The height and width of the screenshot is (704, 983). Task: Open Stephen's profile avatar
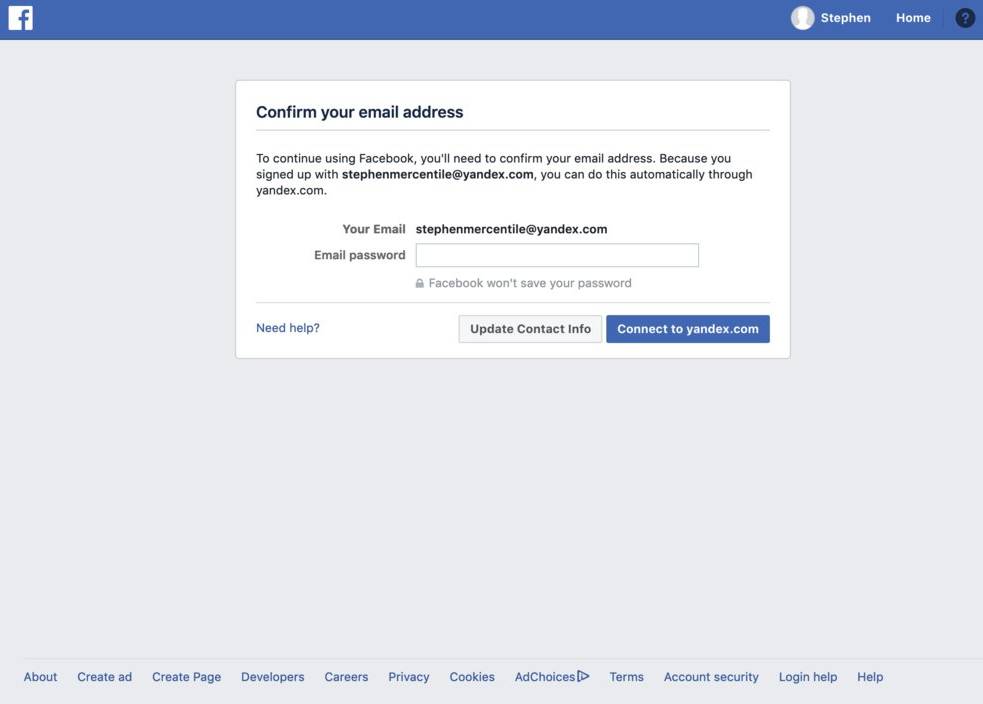802,18
